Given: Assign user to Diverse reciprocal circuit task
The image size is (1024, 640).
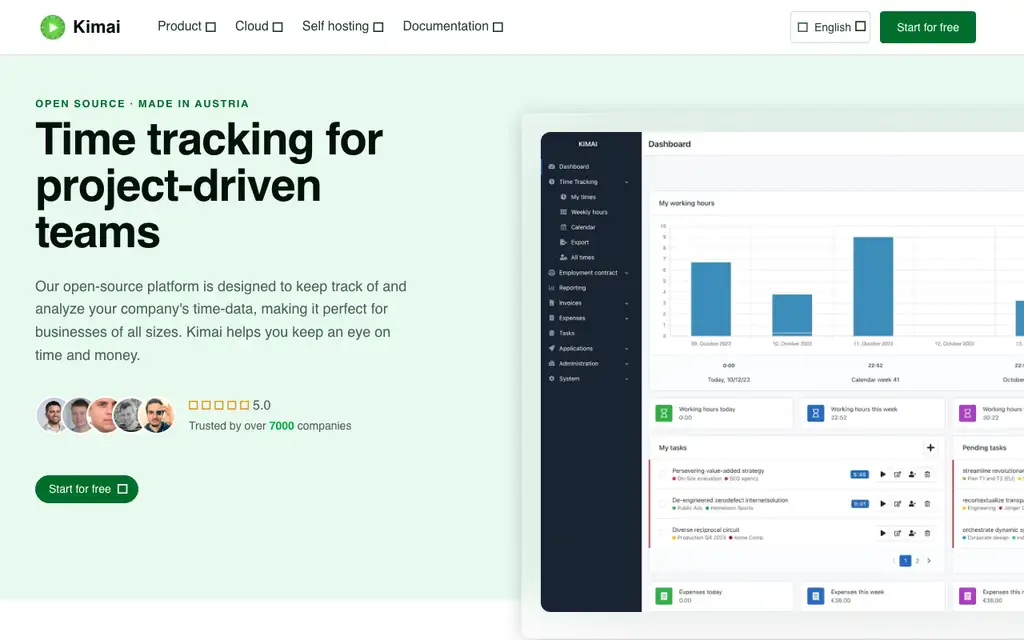Looking at the screenshot, I should (912, 533).
